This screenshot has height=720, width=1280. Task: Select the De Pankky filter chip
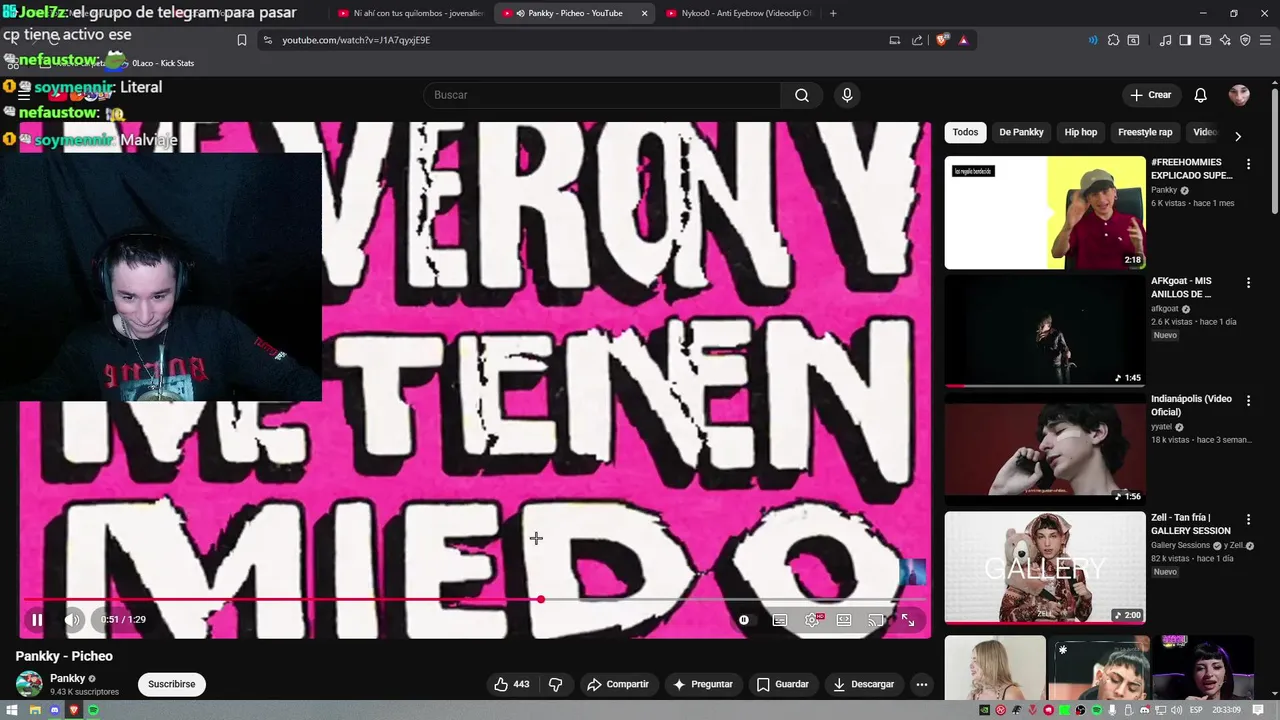[x=1021, y=132]
